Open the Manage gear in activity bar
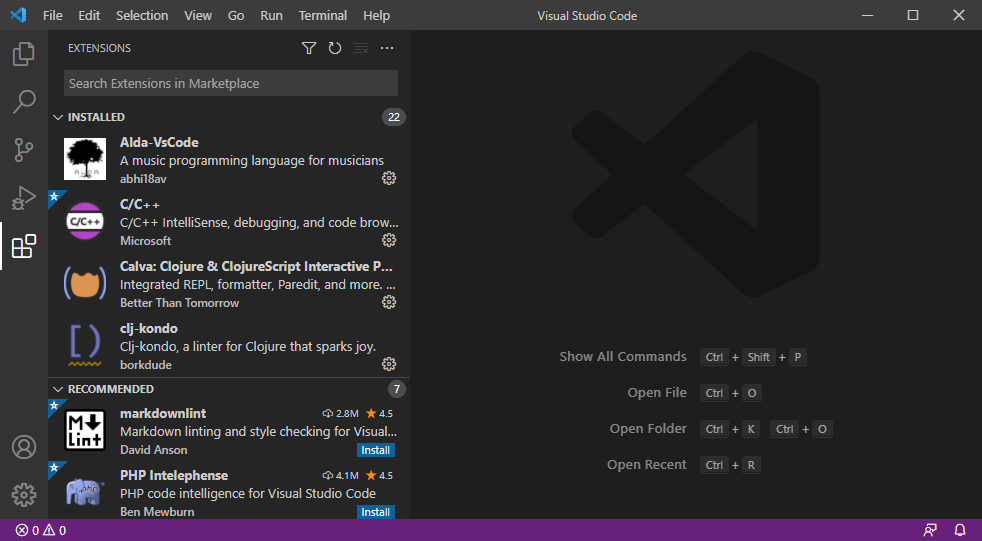 coord(24,494)
